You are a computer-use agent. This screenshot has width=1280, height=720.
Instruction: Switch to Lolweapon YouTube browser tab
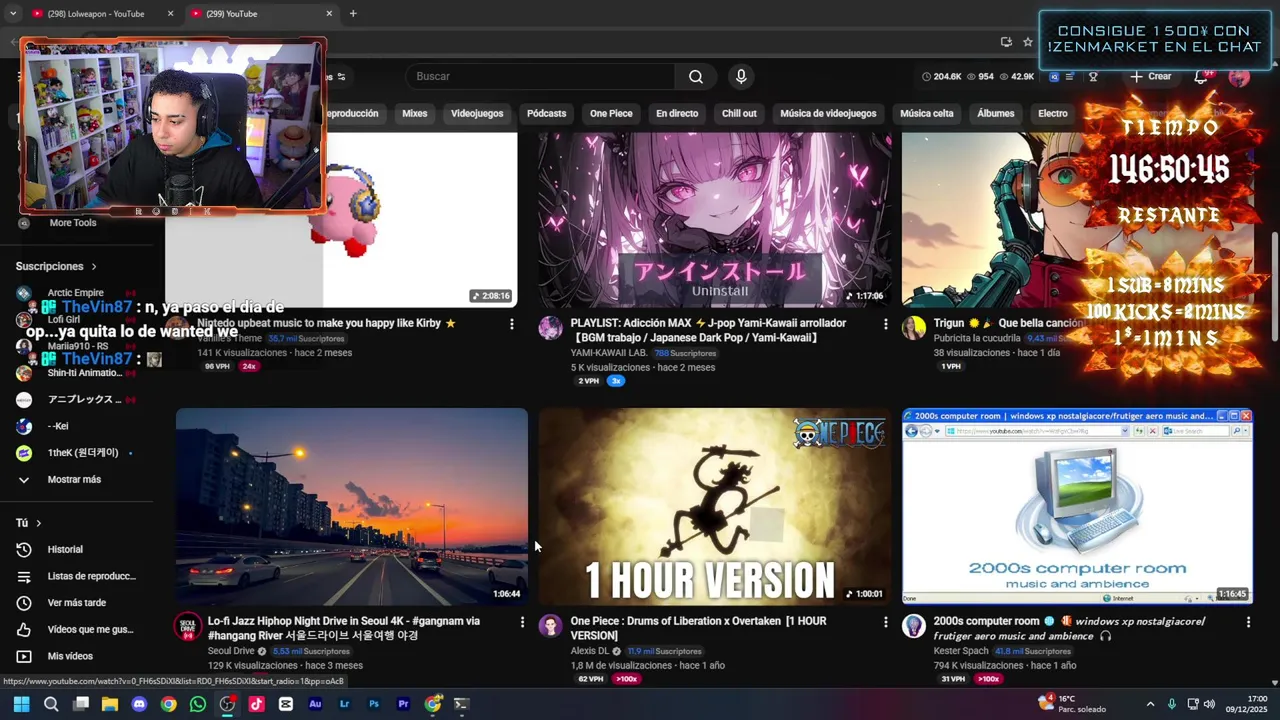(95, 14)
